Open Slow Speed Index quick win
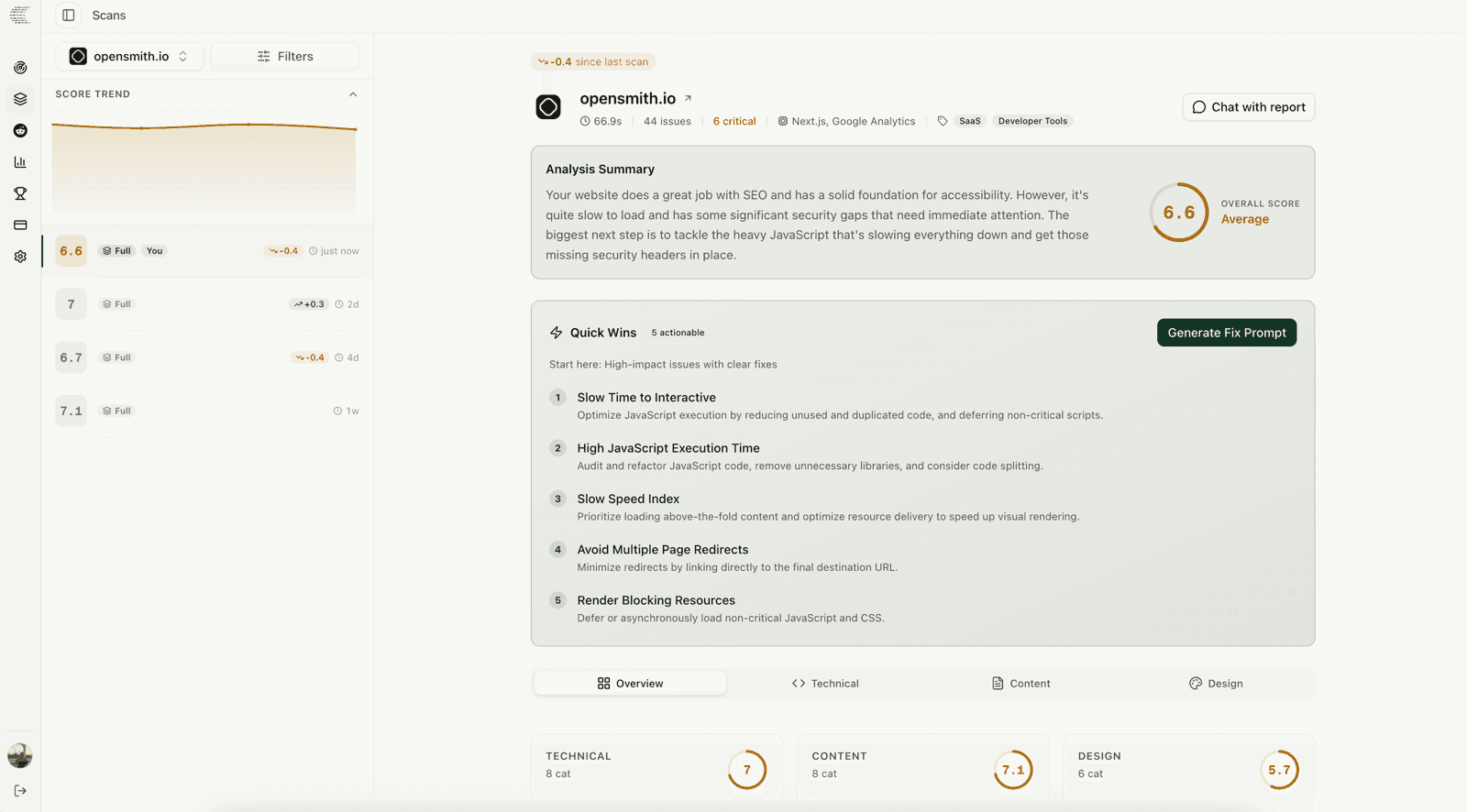This screenshot has height=812, width=1467. tap(922, 507)
